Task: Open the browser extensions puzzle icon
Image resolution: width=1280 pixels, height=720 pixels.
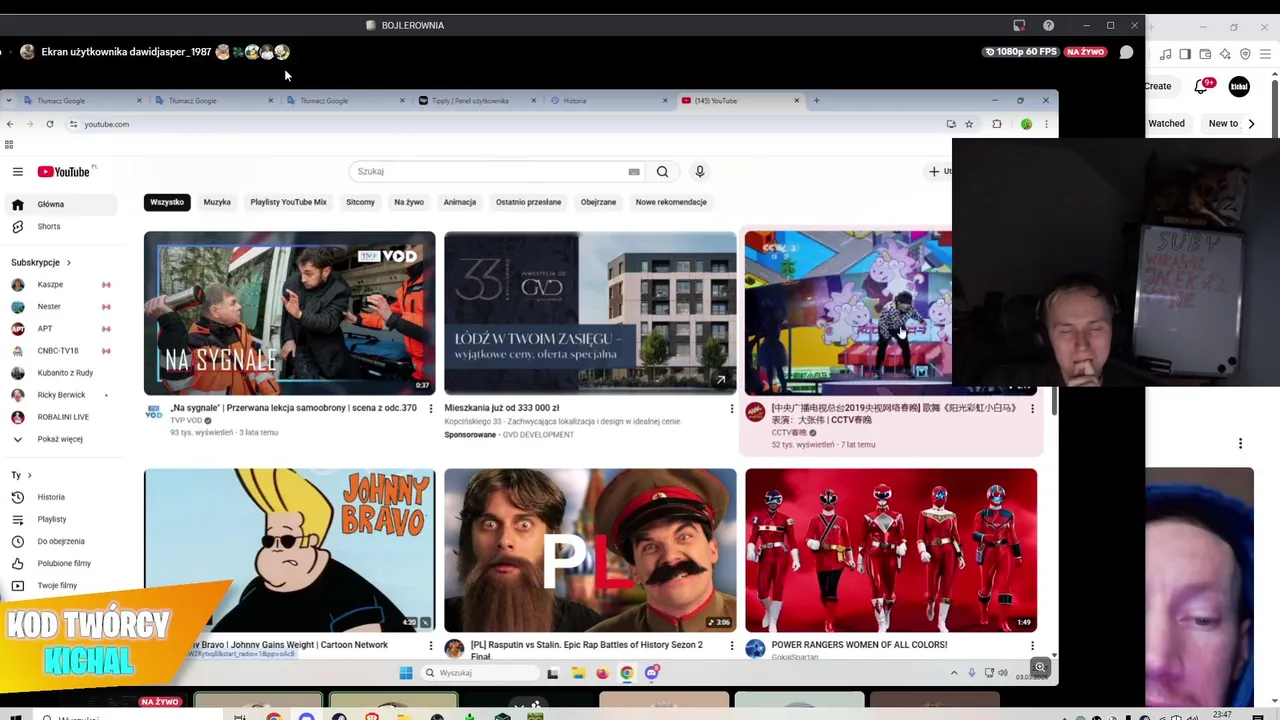Action: click(x=997, y=124)
